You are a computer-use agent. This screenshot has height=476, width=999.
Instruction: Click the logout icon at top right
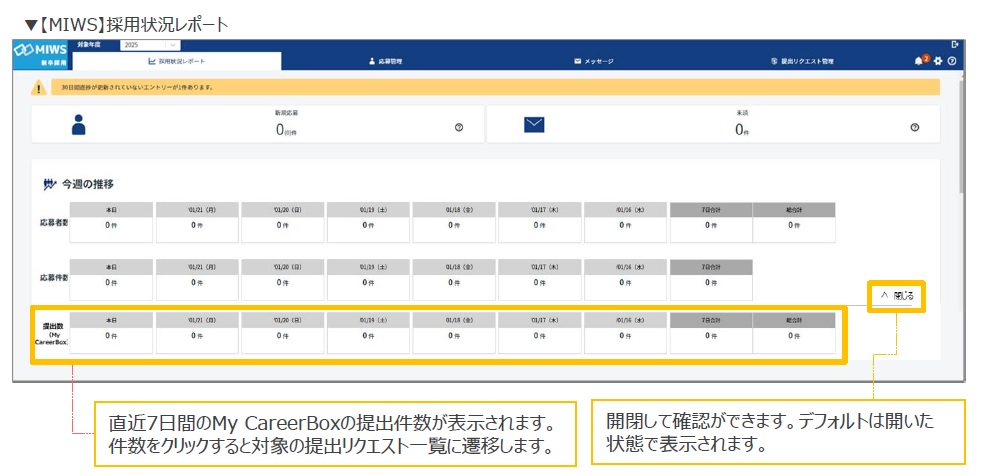click(955, 44)
